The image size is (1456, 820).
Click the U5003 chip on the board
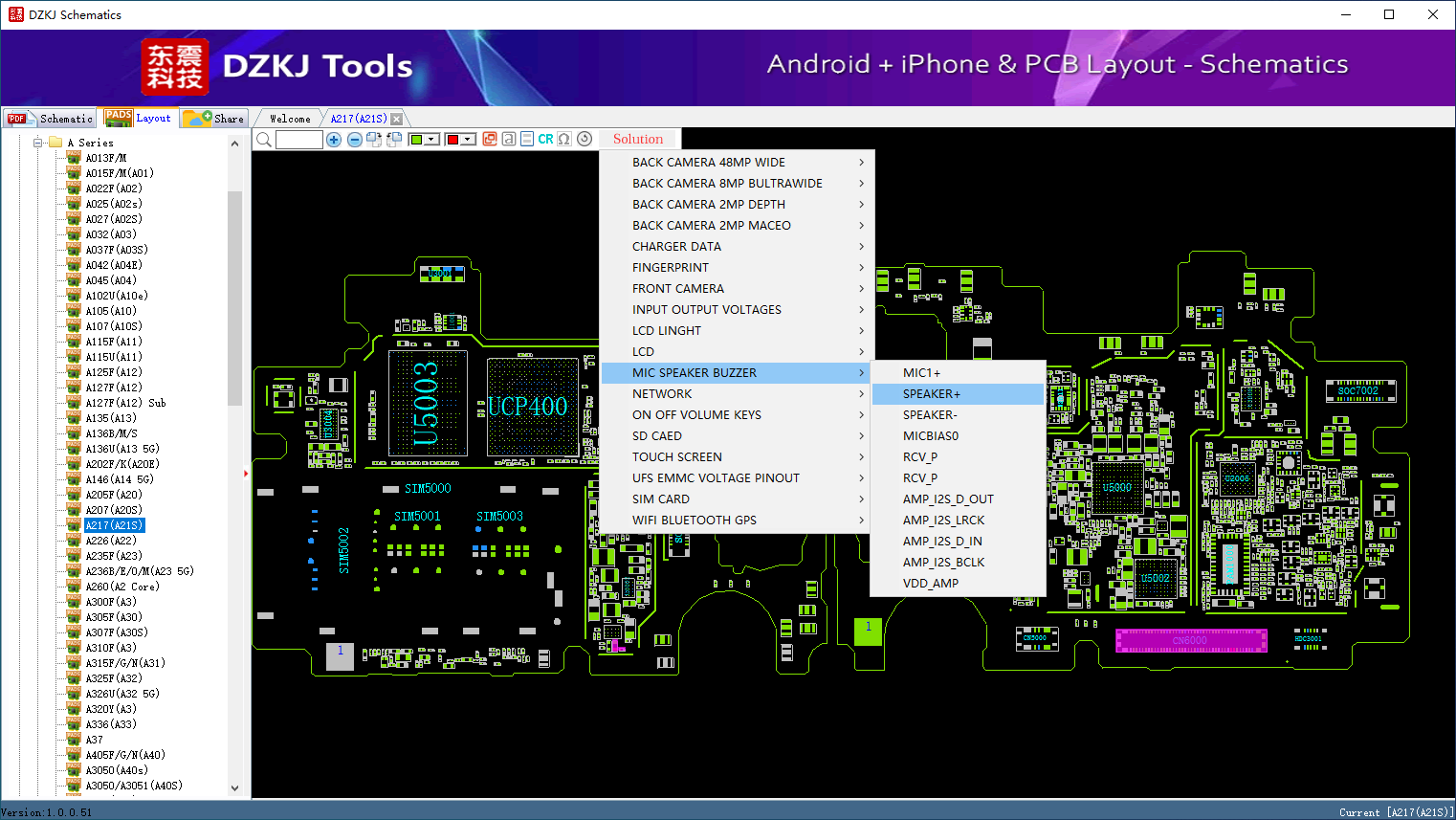427,404
